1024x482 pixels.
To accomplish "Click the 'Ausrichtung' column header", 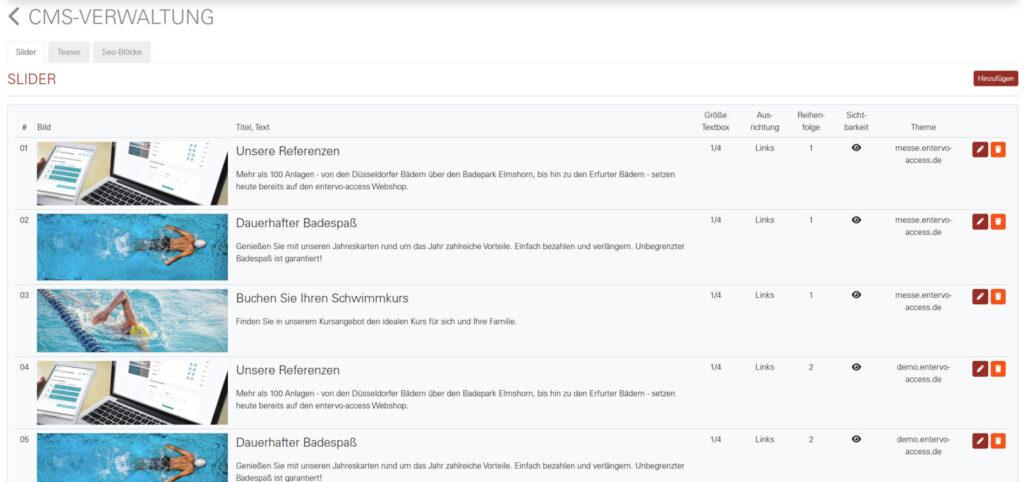I will tap(765, 121).
